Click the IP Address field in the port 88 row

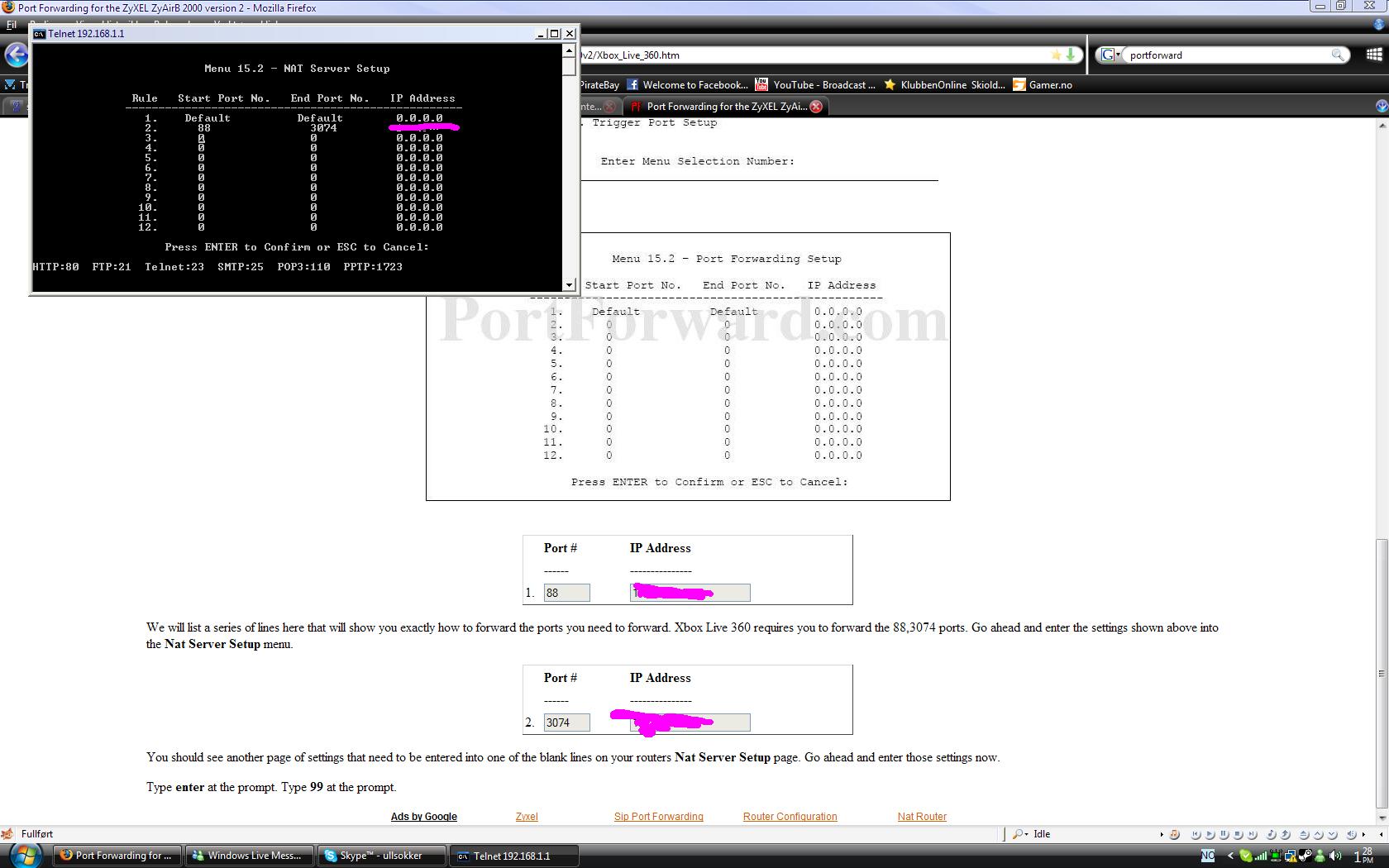pos(690,593)
